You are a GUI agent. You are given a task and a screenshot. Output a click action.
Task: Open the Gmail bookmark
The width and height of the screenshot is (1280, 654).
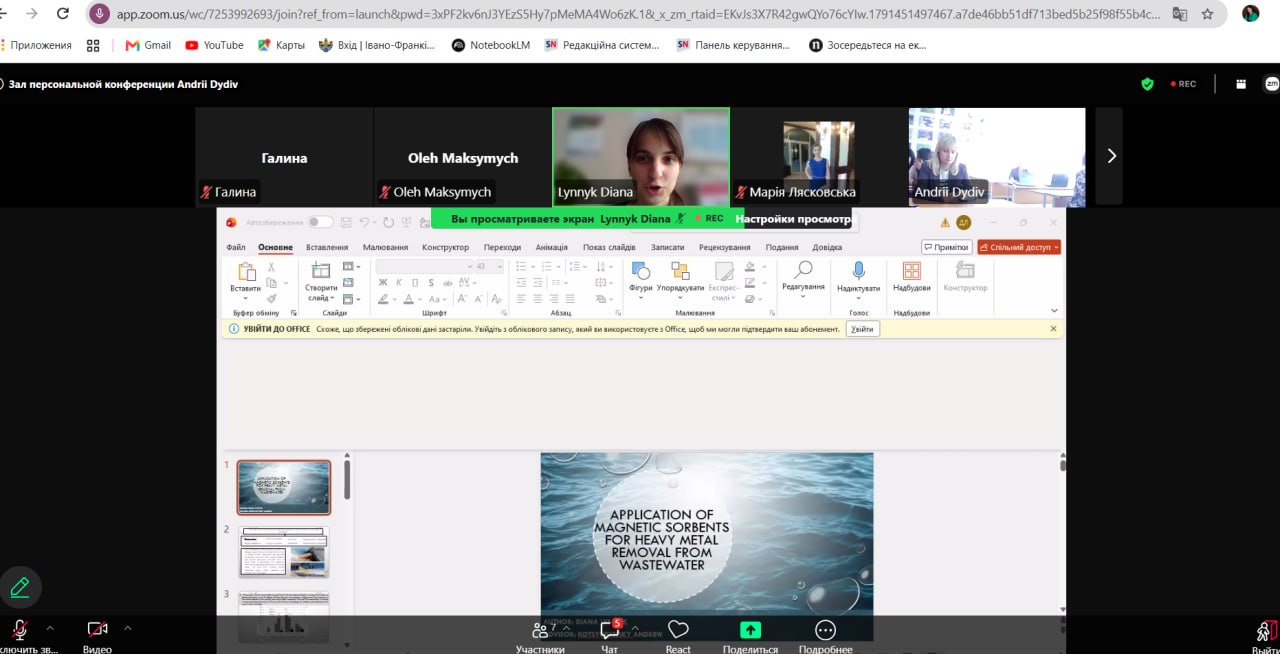click(148, 45)
